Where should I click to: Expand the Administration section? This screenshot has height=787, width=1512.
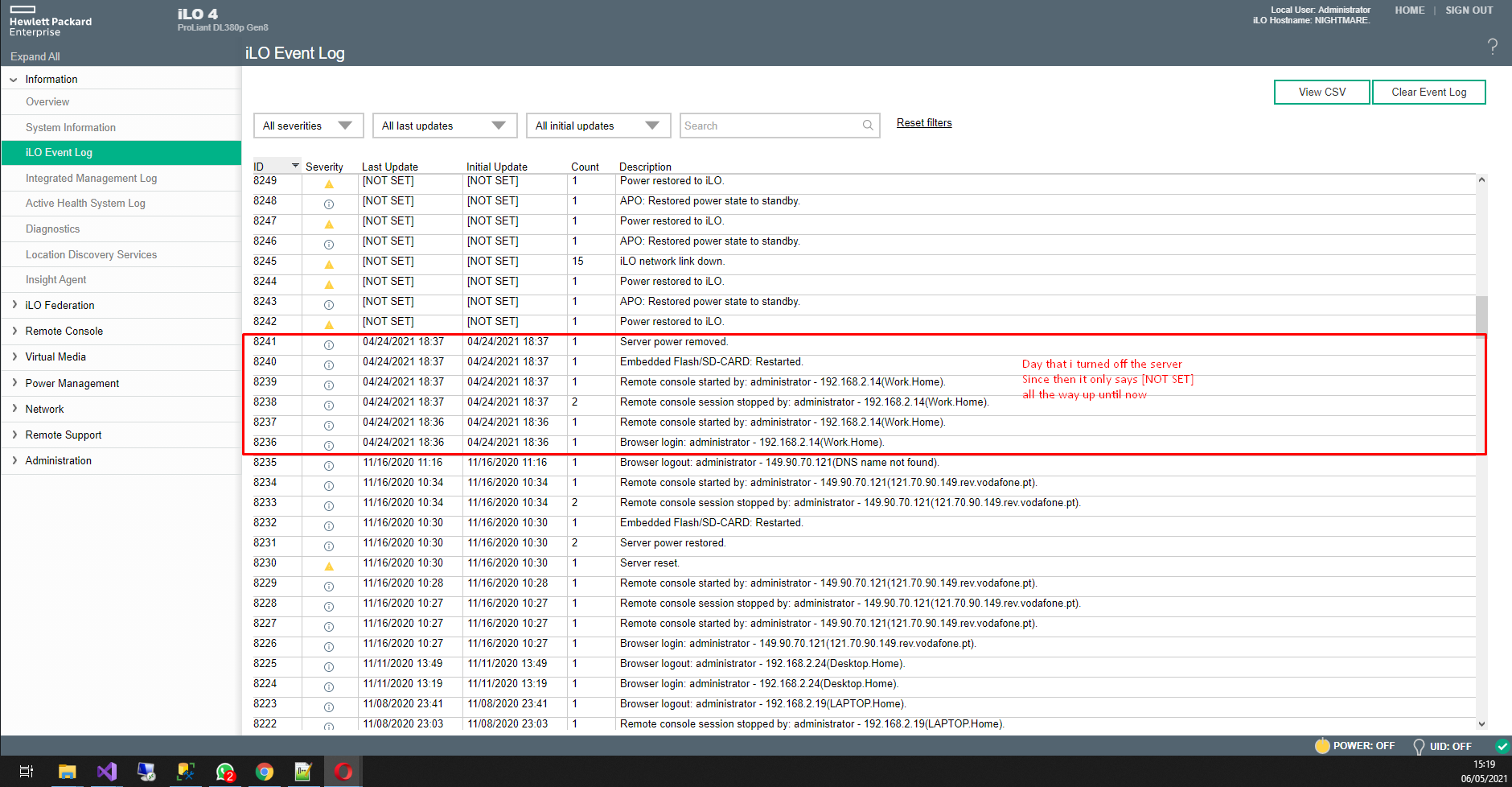14,460
